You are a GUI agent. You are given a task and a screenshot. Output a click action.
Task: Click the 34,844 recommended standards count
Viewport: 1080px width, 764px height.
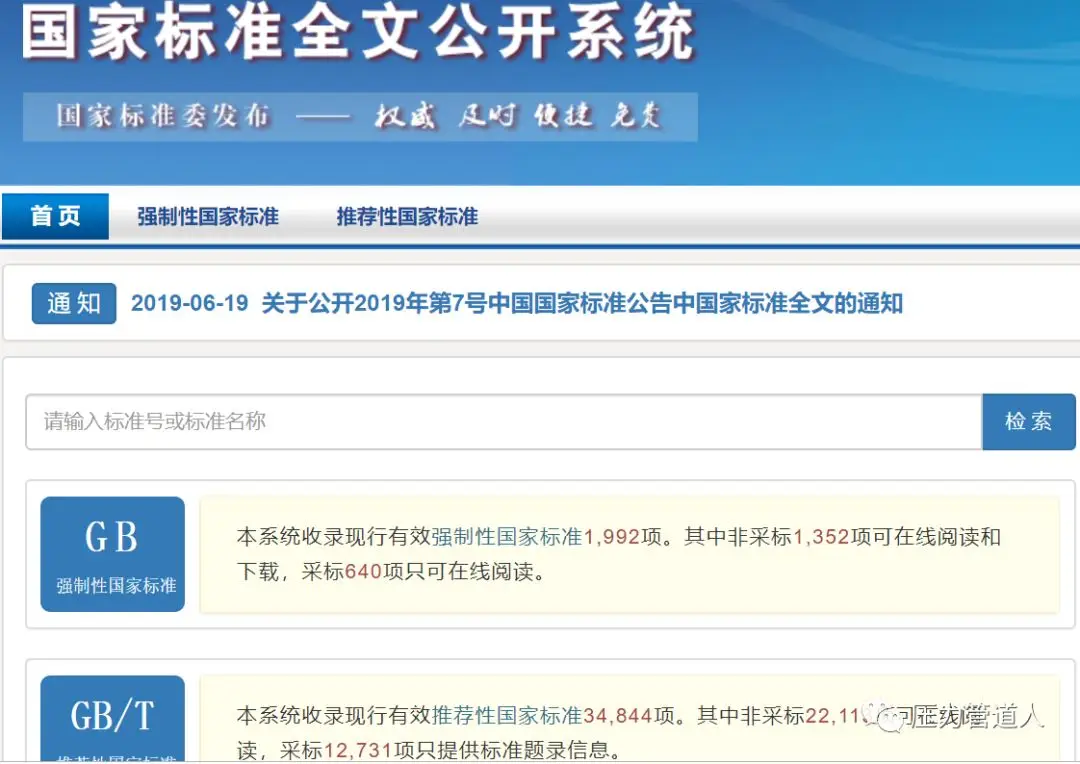(618, 716)
